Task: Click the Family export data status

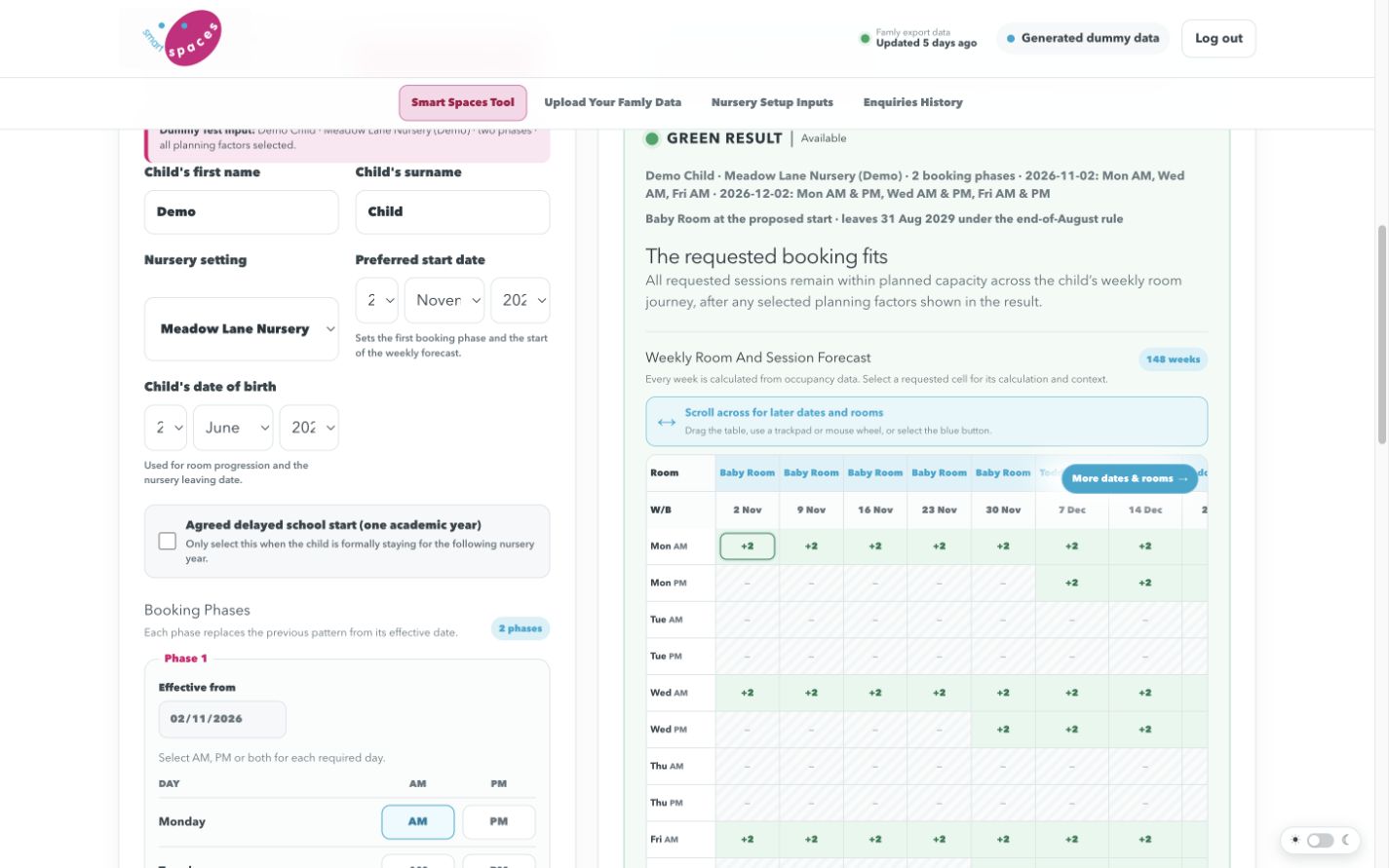Action: pos(918,38)
